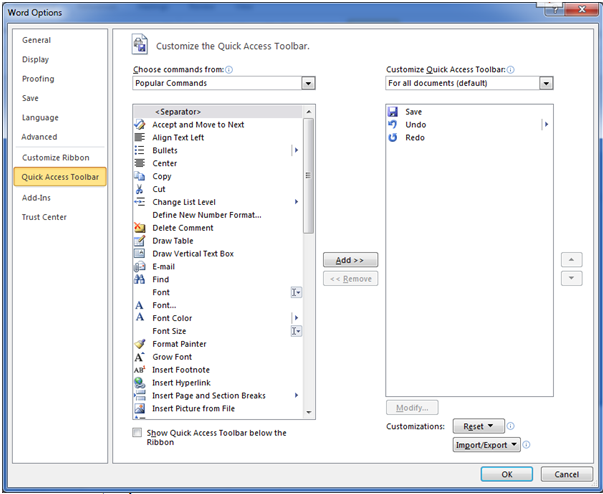Select the Insert Footnote icon

(x=140, y=370)
